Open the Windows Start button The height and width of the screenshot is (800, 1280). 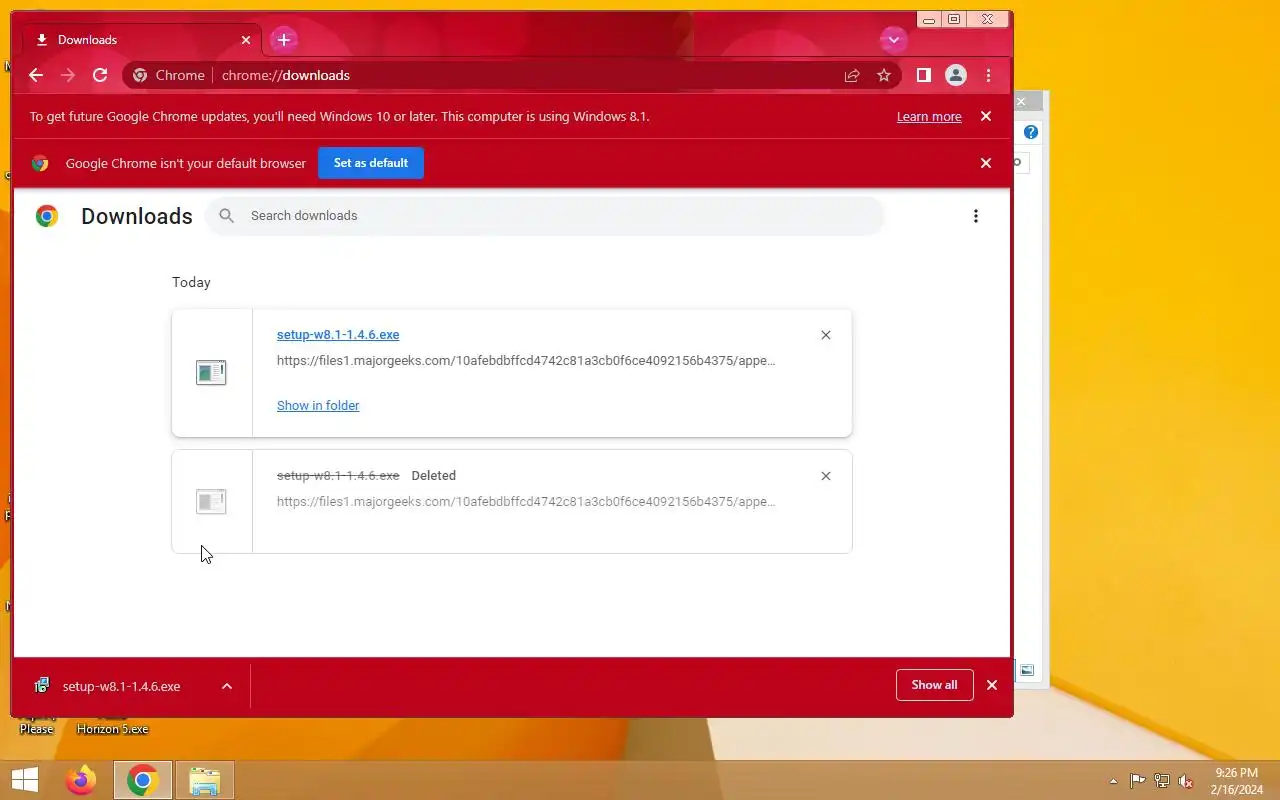click(25, 780)
